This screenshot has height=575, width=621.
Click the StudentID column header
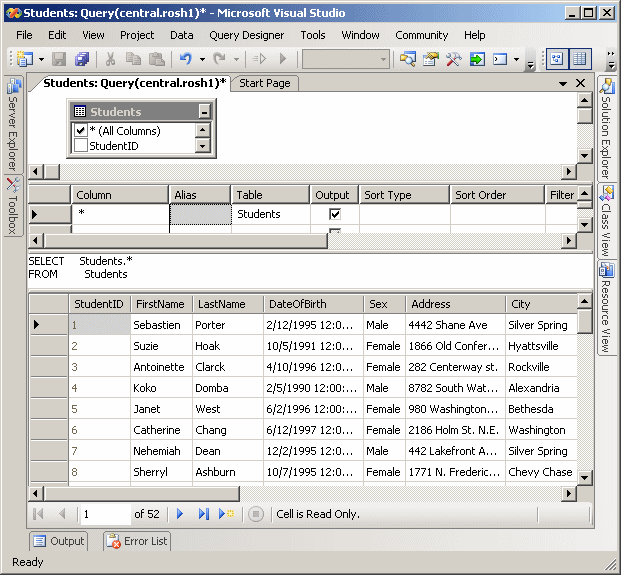click(x=99, y=304)
